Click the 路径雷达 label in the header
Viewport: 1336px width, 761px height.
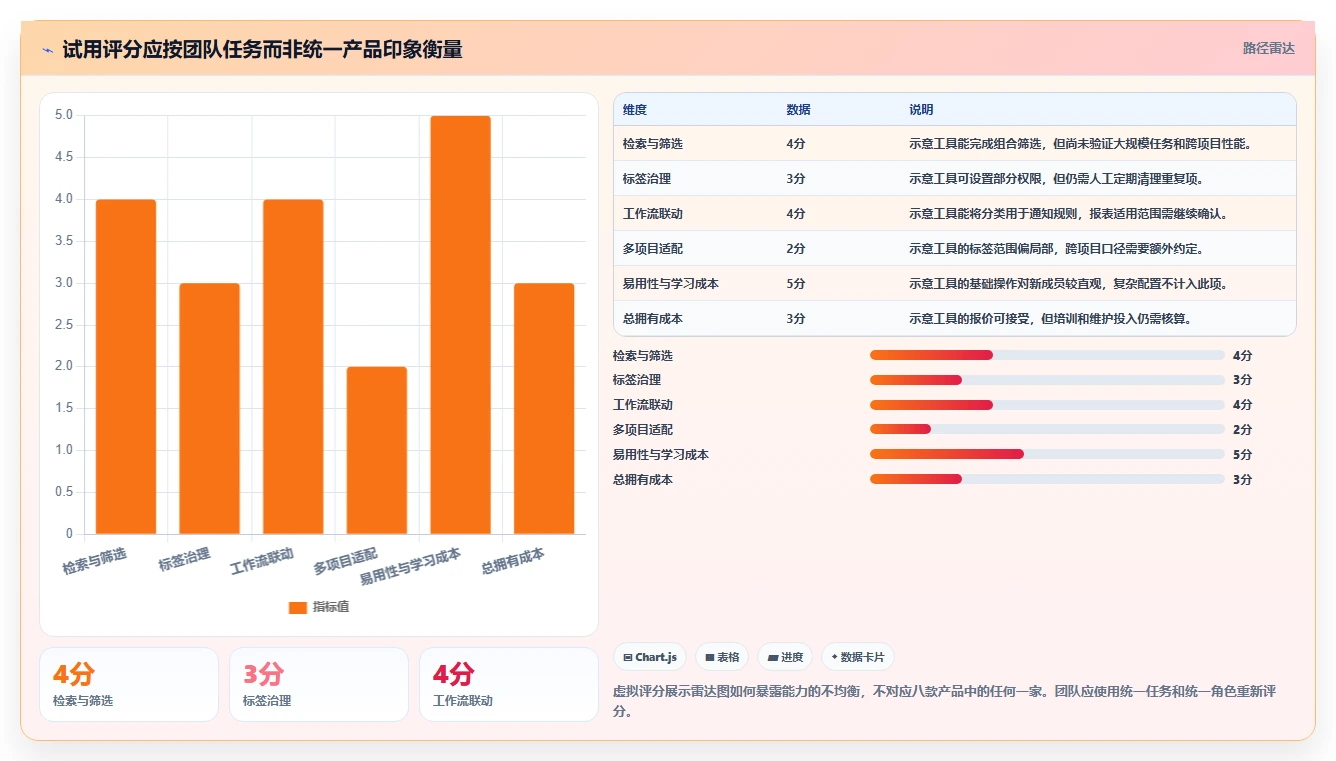[1269, 48]
